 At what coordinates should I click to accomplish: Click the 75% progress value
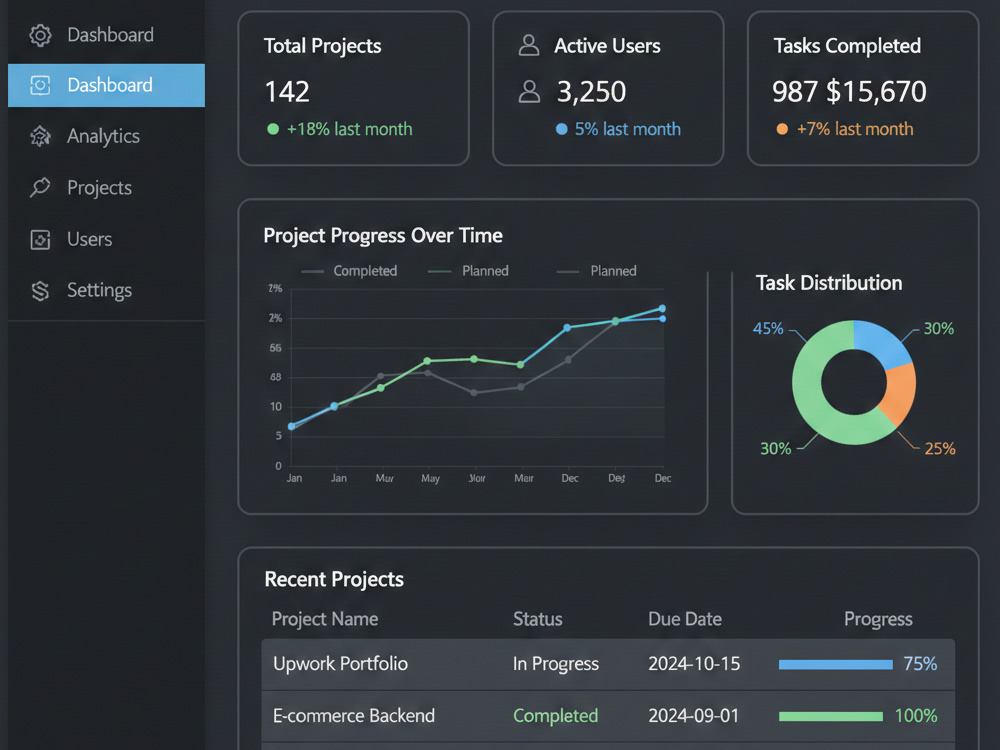point(920,665)
